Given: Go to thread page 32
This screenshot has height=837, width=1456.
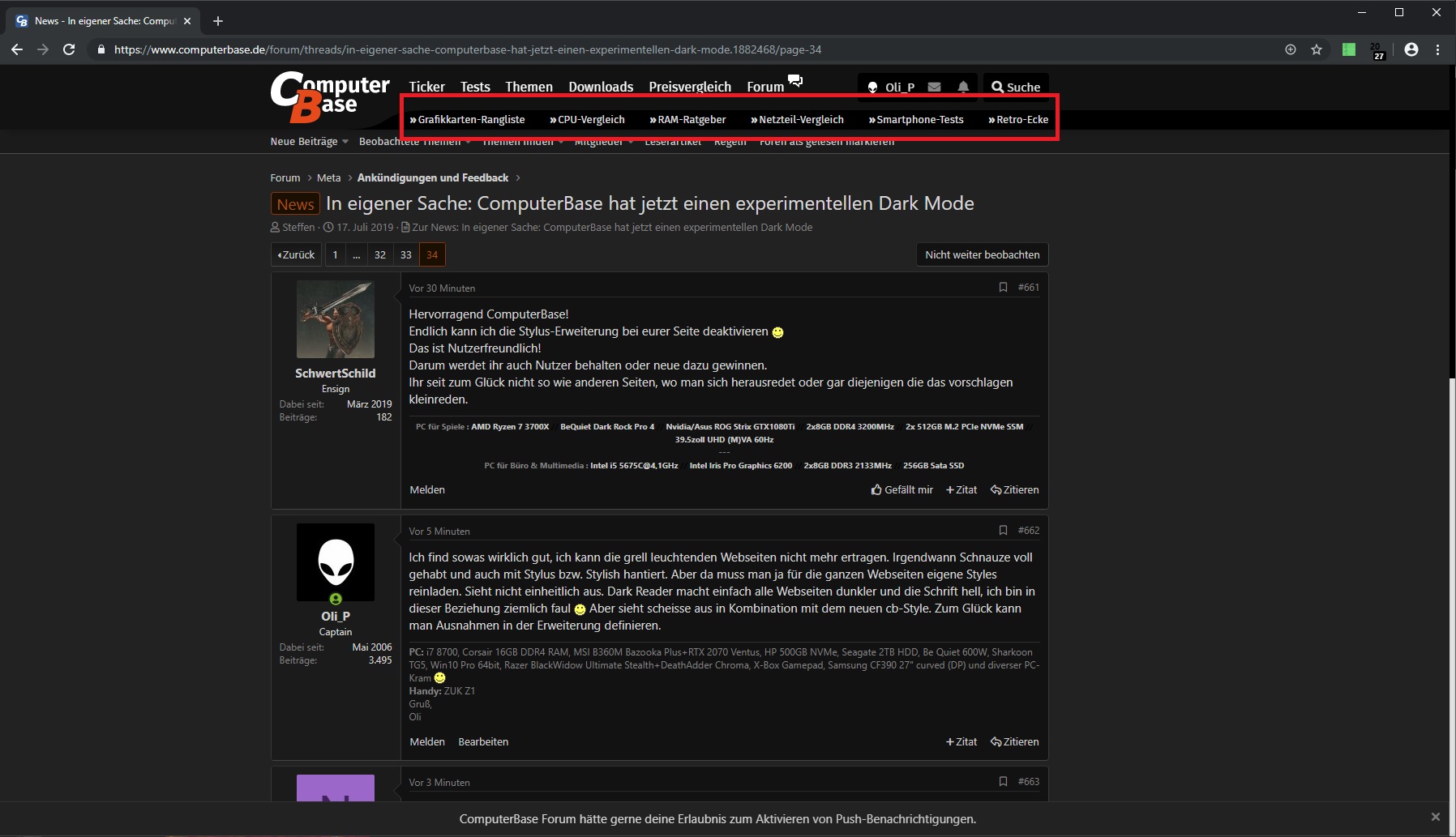Looking at the screenshot, I should tap(380, 254).
